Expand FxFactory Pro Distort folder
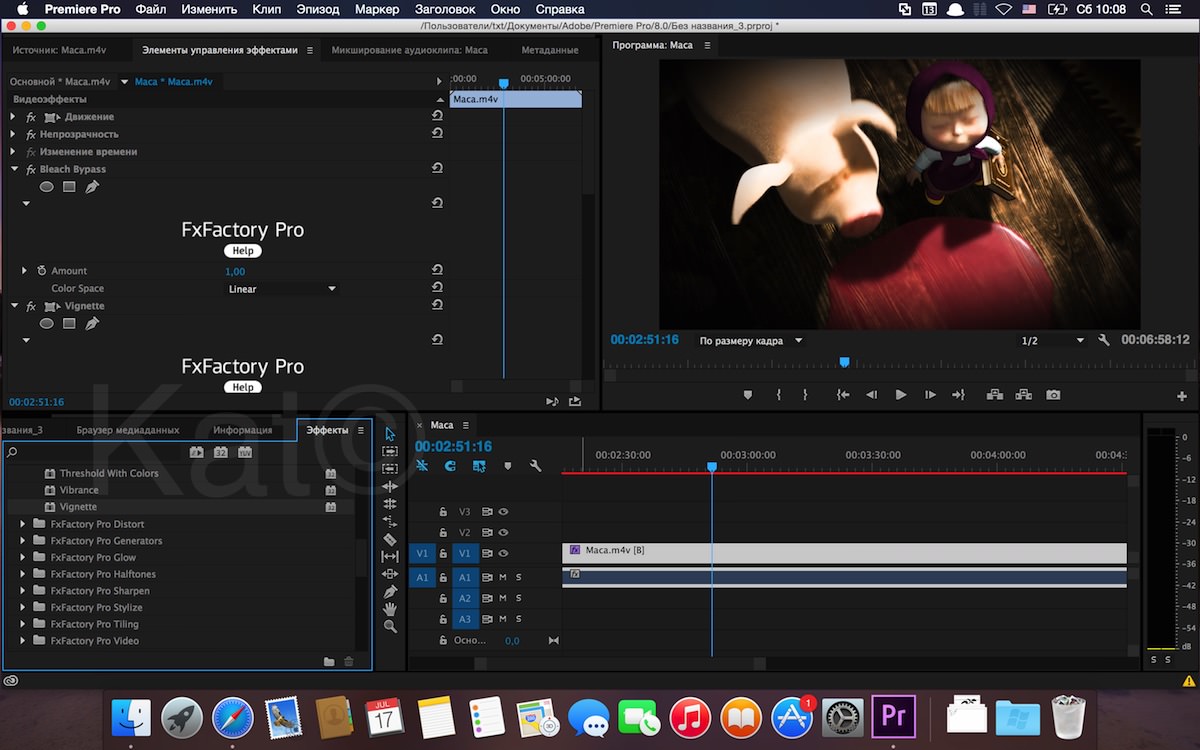 pos(23,524)
